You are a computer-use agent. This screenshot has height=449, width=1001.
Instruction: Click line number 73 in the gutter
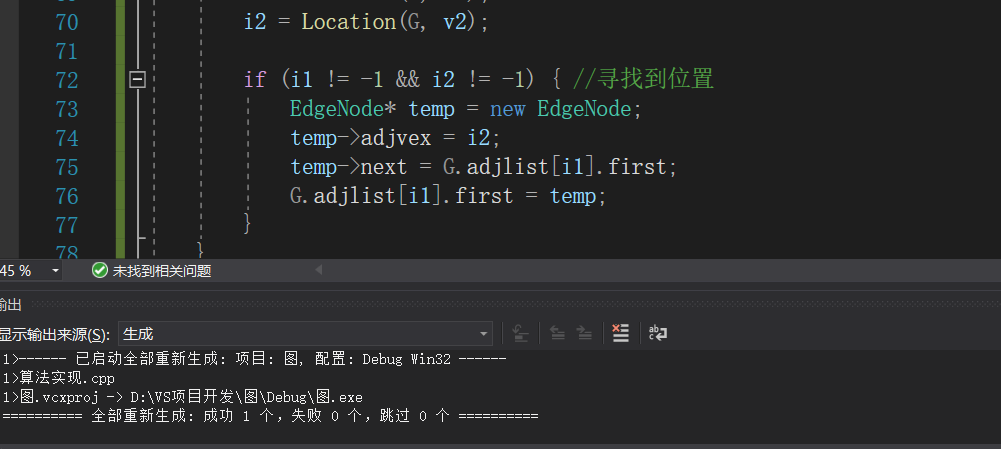[x=67, y=109]
